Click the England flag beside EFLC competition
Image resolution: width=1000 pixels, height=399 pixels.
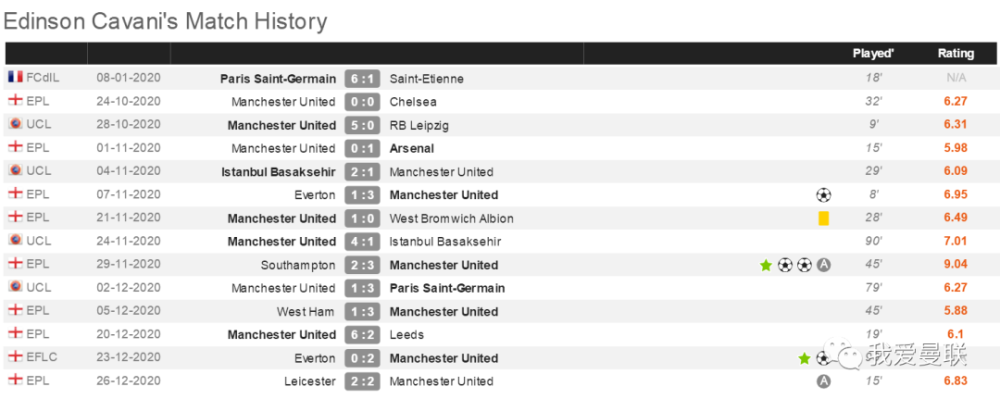point(15,358)
